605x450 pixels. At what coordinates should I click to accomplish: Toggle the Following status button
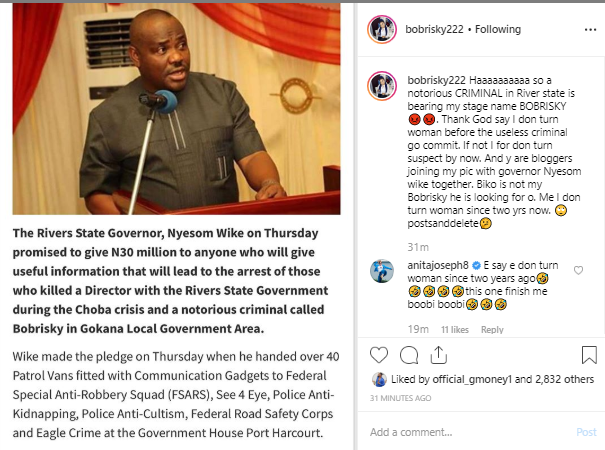click(498, 29)
